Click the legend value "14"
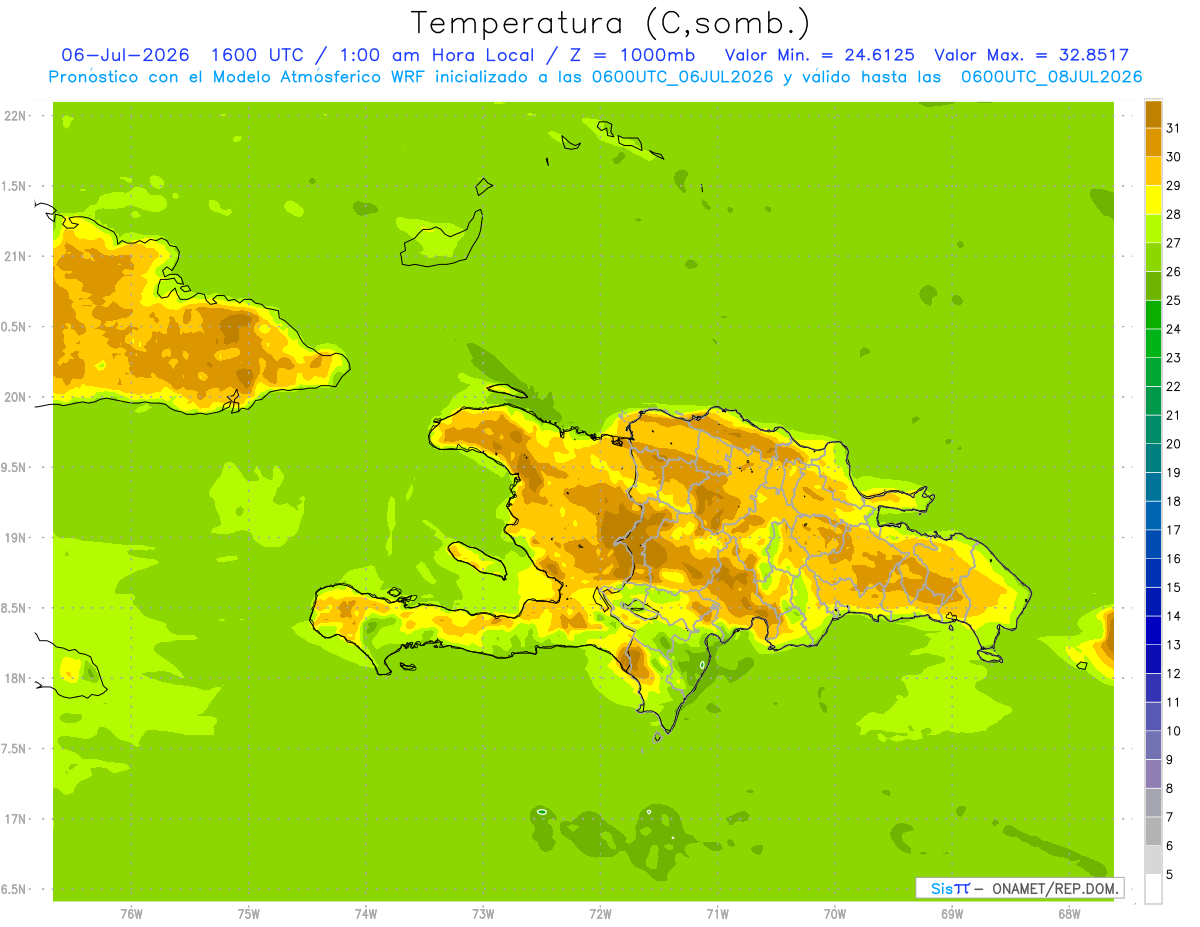This screenshot has width=1200, height=927. tap(1173, 616)
